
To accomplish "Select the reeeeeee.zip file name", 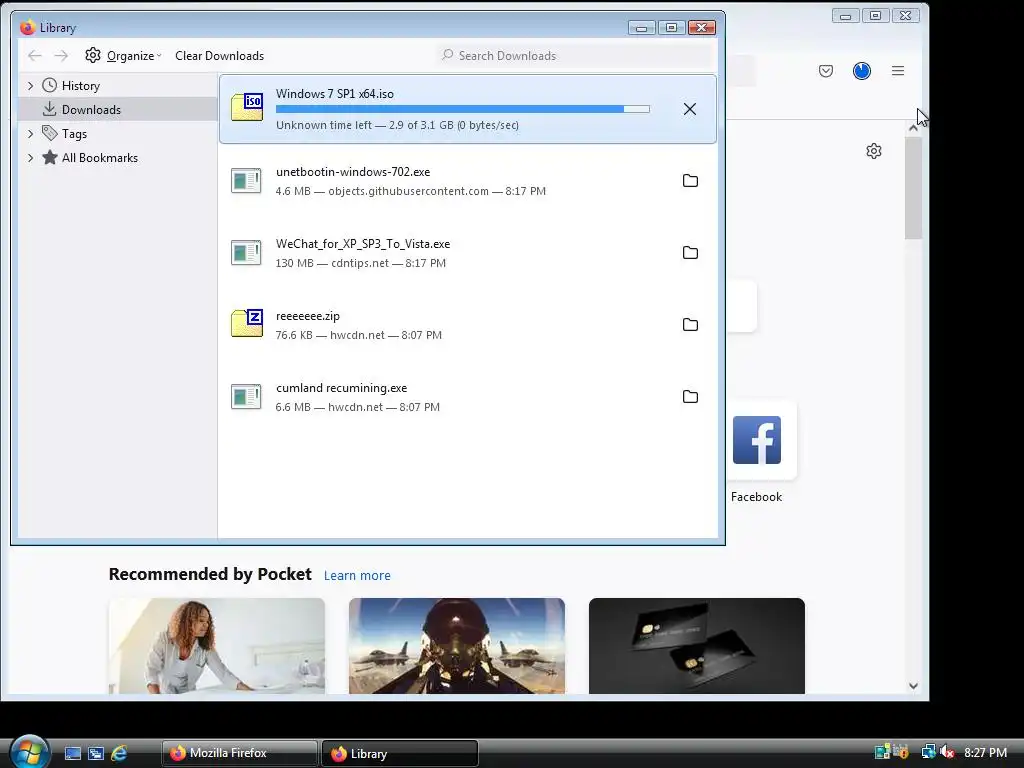I will (308, 315).
